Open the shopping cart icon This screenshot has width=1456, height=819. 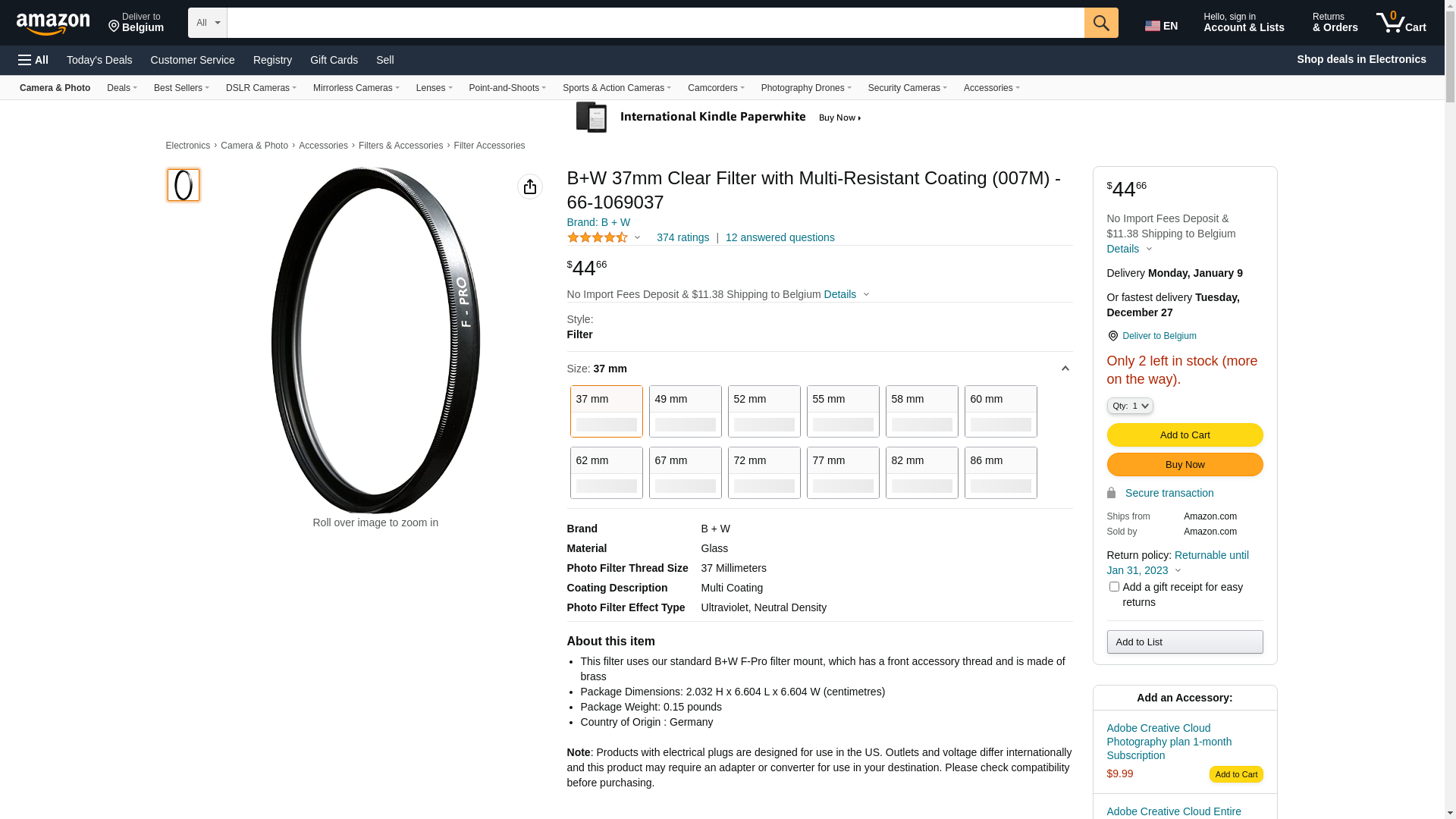click(1401, 23)
